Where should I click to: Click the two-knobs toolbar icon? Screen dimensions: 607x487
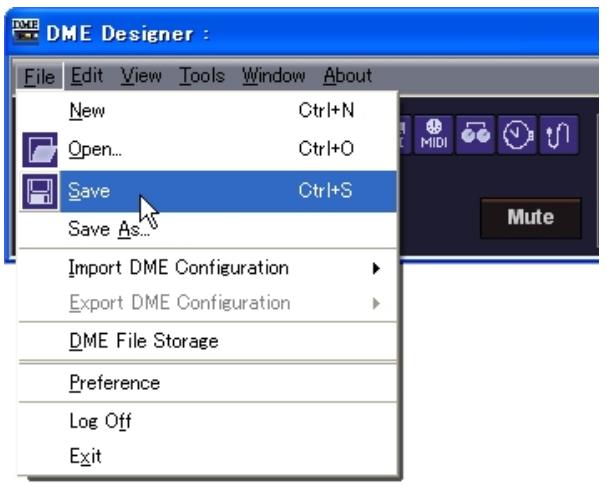[x=475, y=135]
